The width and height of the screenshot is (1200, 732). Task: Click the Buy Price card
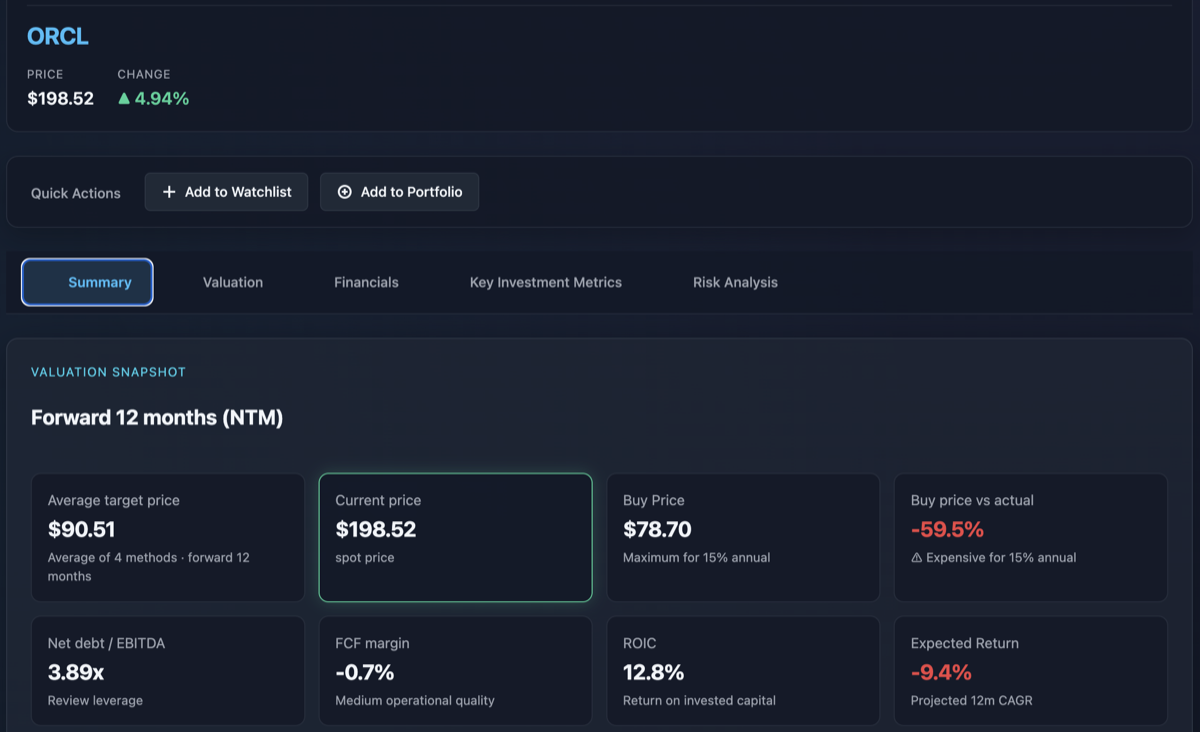pyautogui.click(x=743, y=537)
